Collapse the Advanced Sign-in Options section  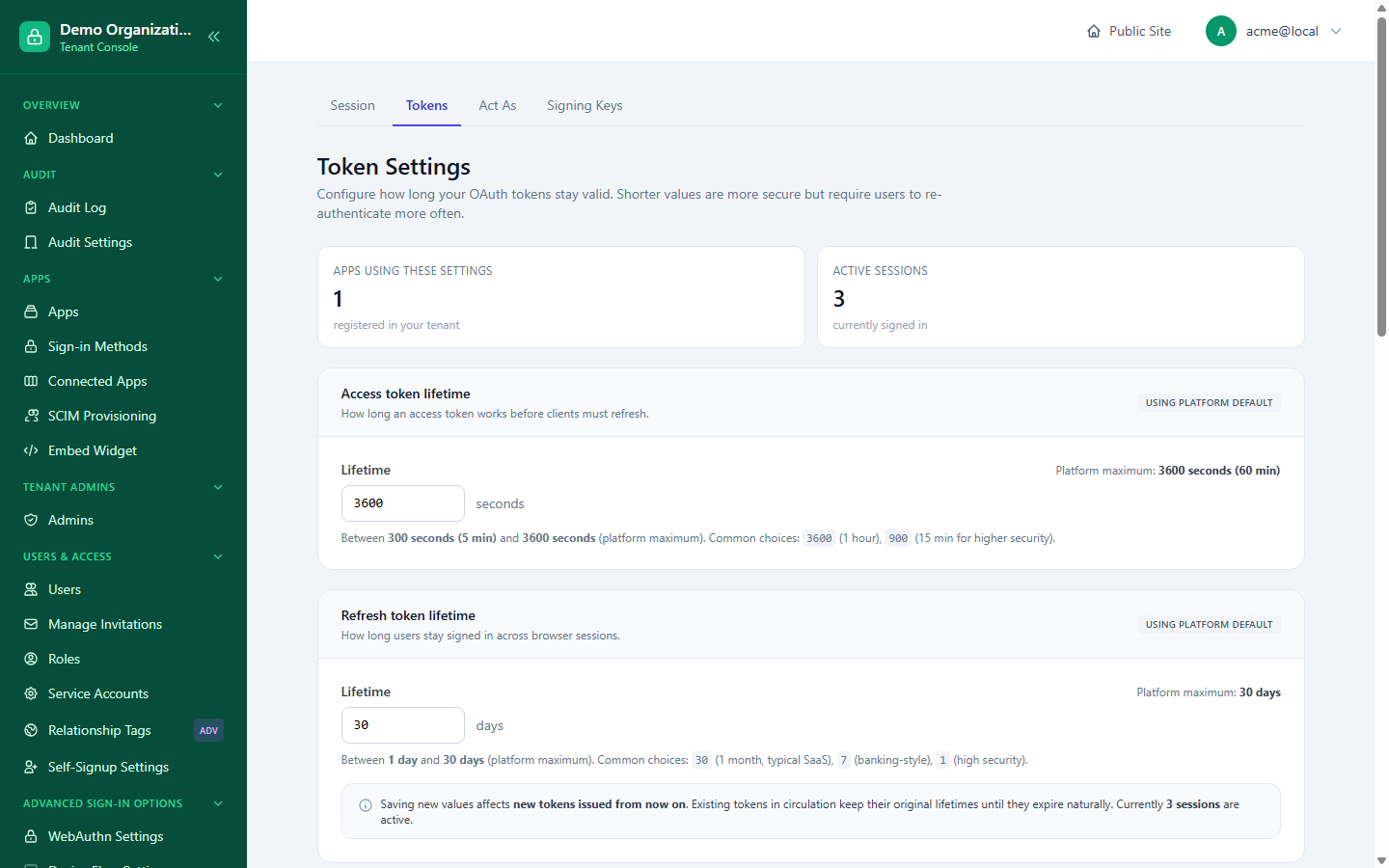pos(218,803)
